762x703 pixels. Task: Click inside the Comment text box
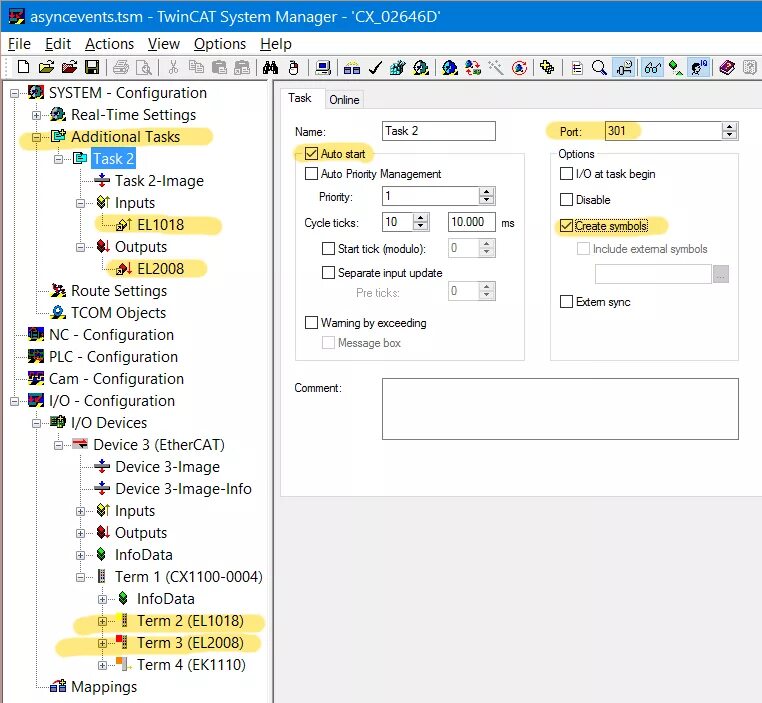pos(560,409)
